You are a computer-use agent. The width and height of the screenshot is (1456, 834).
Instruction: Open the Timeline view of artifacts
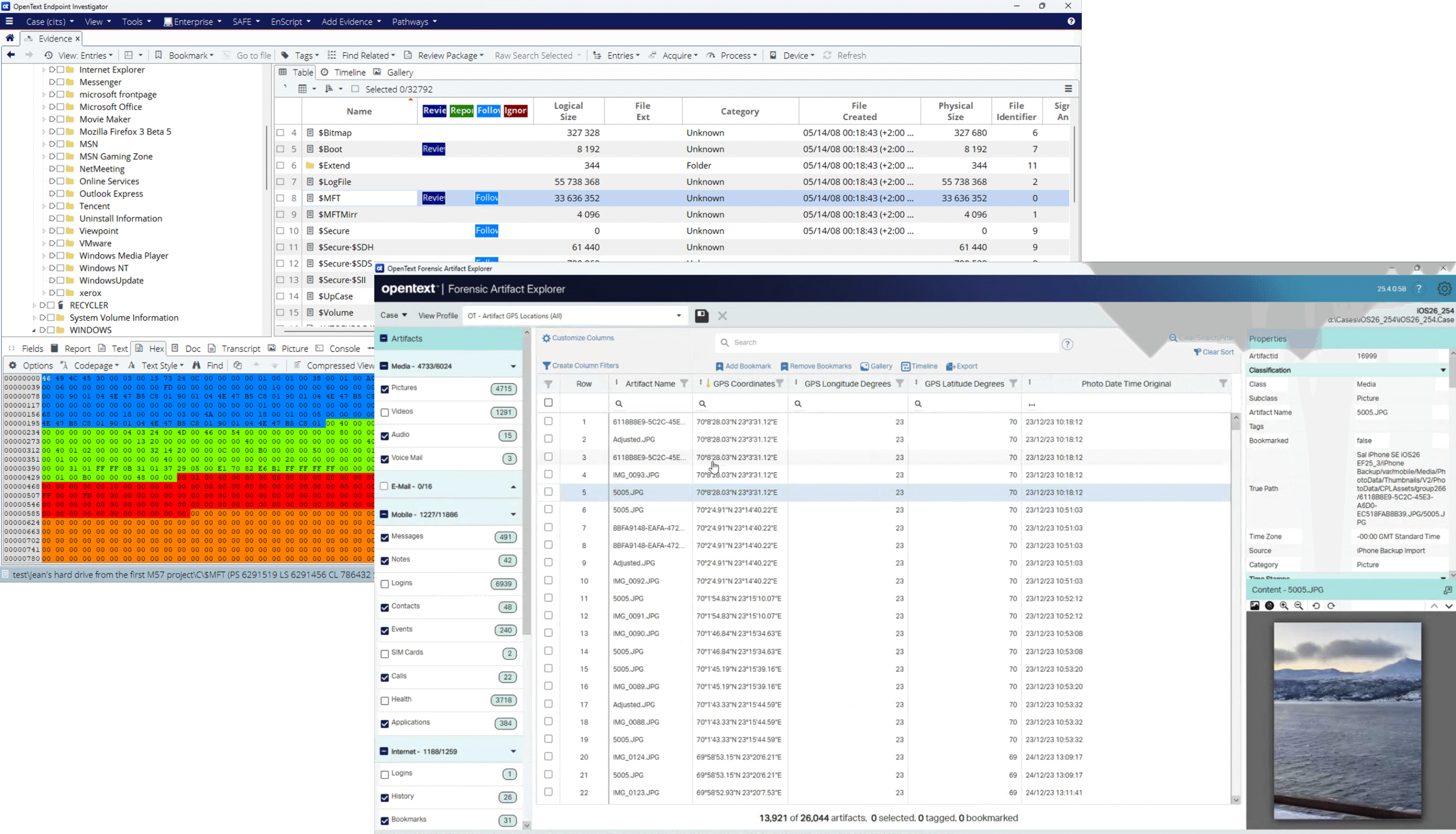[x=920, y=366]
